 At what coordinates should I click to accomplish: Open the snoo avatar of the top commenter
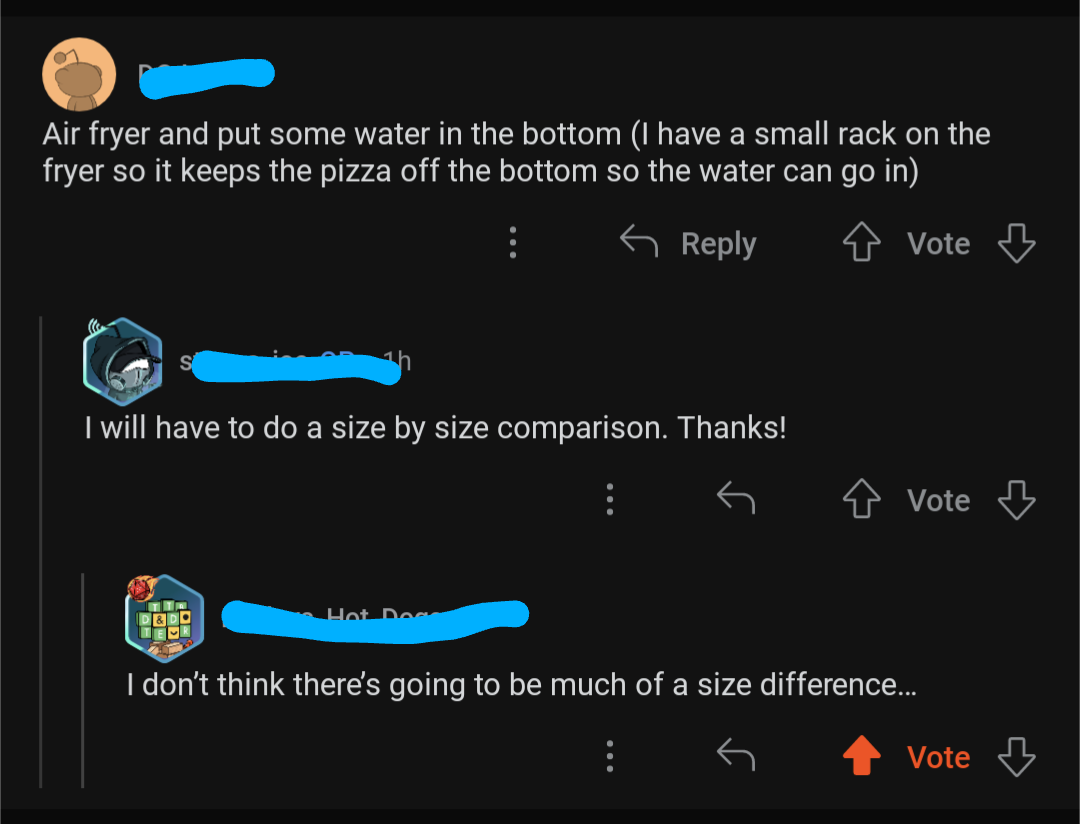(78, 73)
